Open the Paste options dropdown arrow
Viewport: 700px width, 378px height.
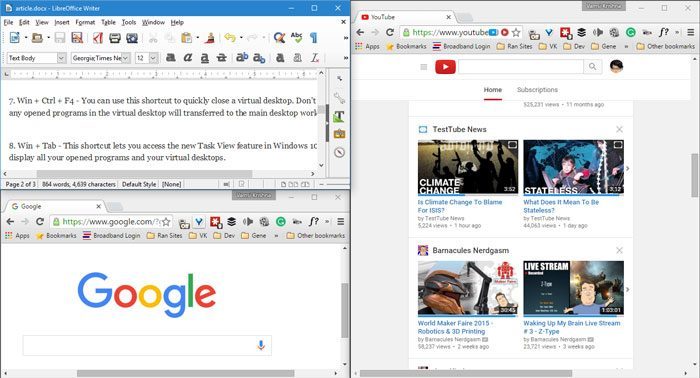pyautogui.click(x=197, y=38)
